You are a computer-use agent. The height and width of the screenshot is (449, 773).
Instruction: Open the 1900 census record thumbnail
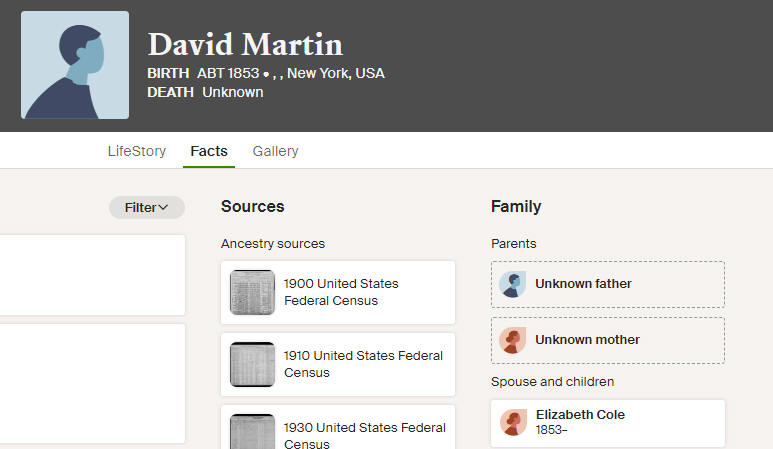tap(252, 292)
